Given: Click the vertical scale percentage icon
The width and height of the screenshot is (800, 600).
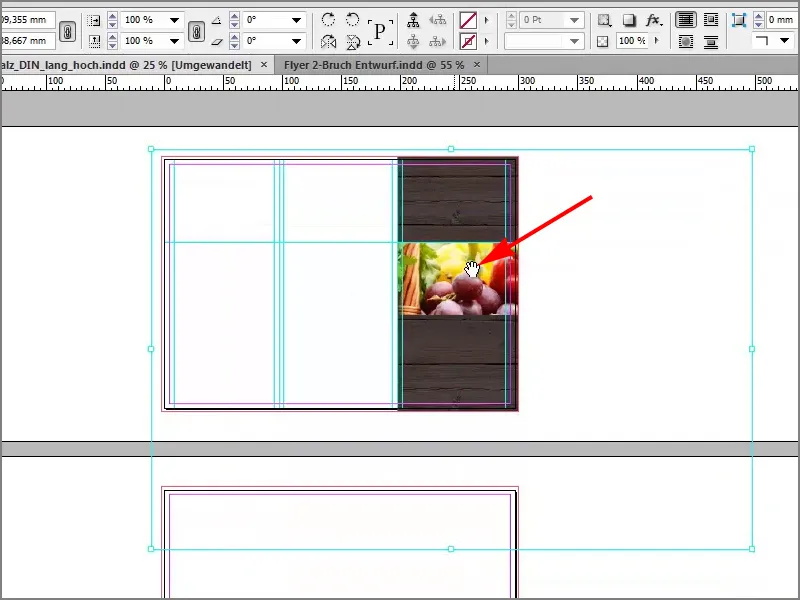Looking at the screenshot, I should (94, 41).
